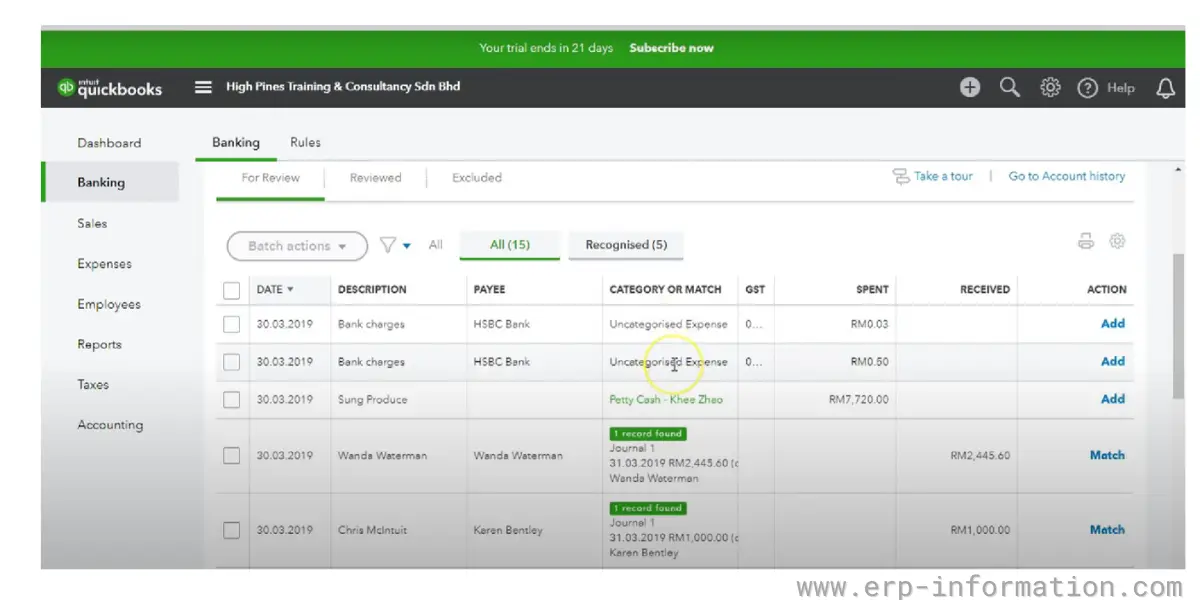Viewport: 1200px width, 600px height.
Task: Open Dashboard in the sidebar
Action: (109, 143)
